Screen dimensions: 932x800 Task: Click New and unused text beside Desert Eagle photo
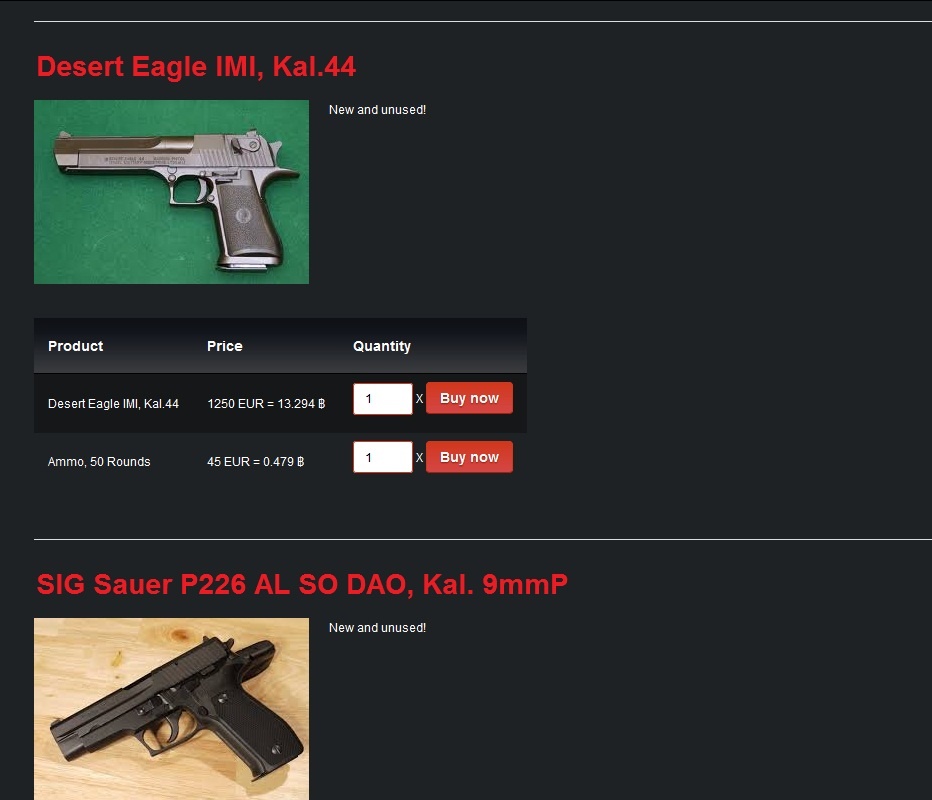tap(377, 110)
